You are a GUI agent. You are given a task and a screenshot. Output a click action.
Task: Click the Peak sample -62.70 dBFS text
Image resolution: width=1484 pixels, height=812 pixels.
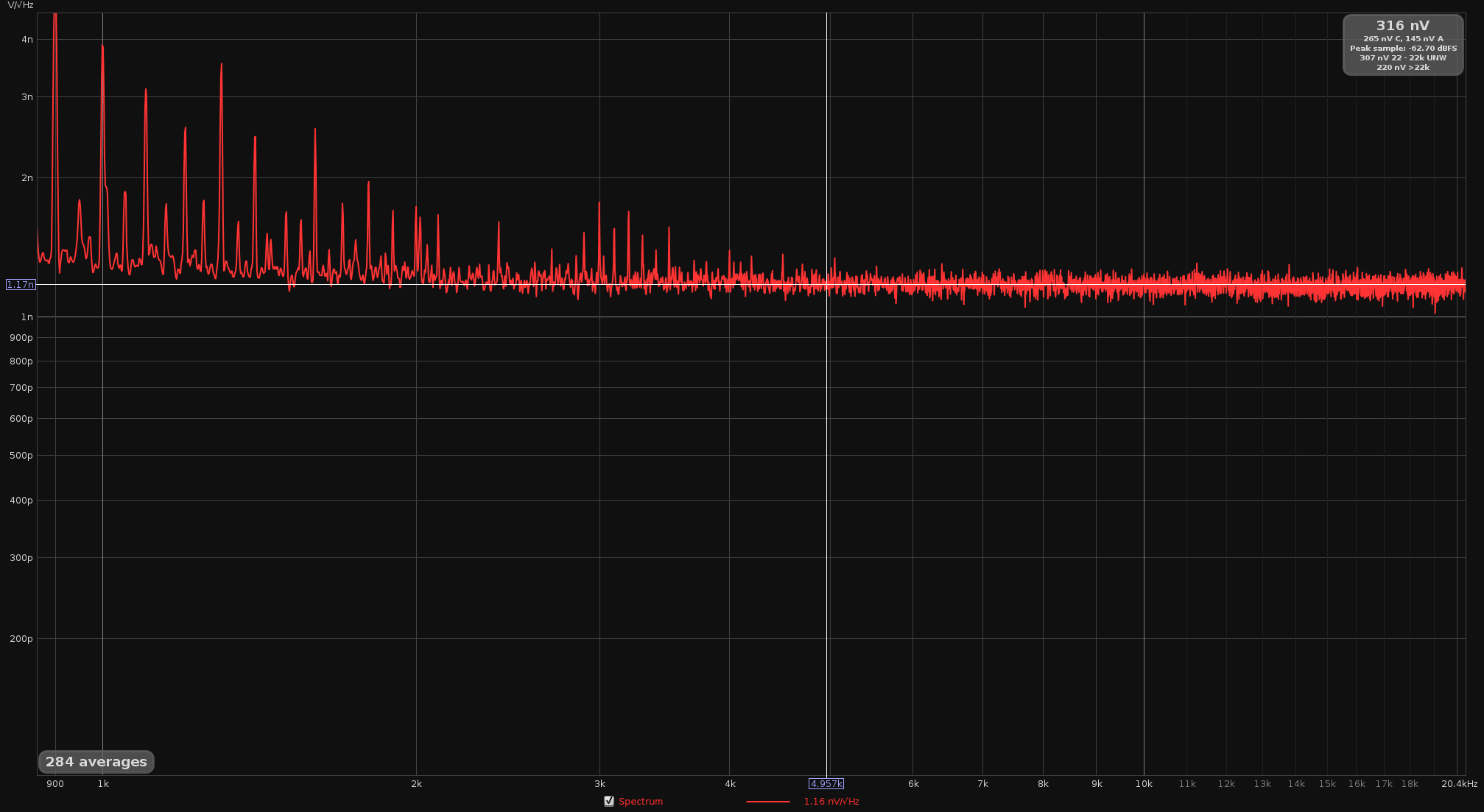click(1403, 49)
